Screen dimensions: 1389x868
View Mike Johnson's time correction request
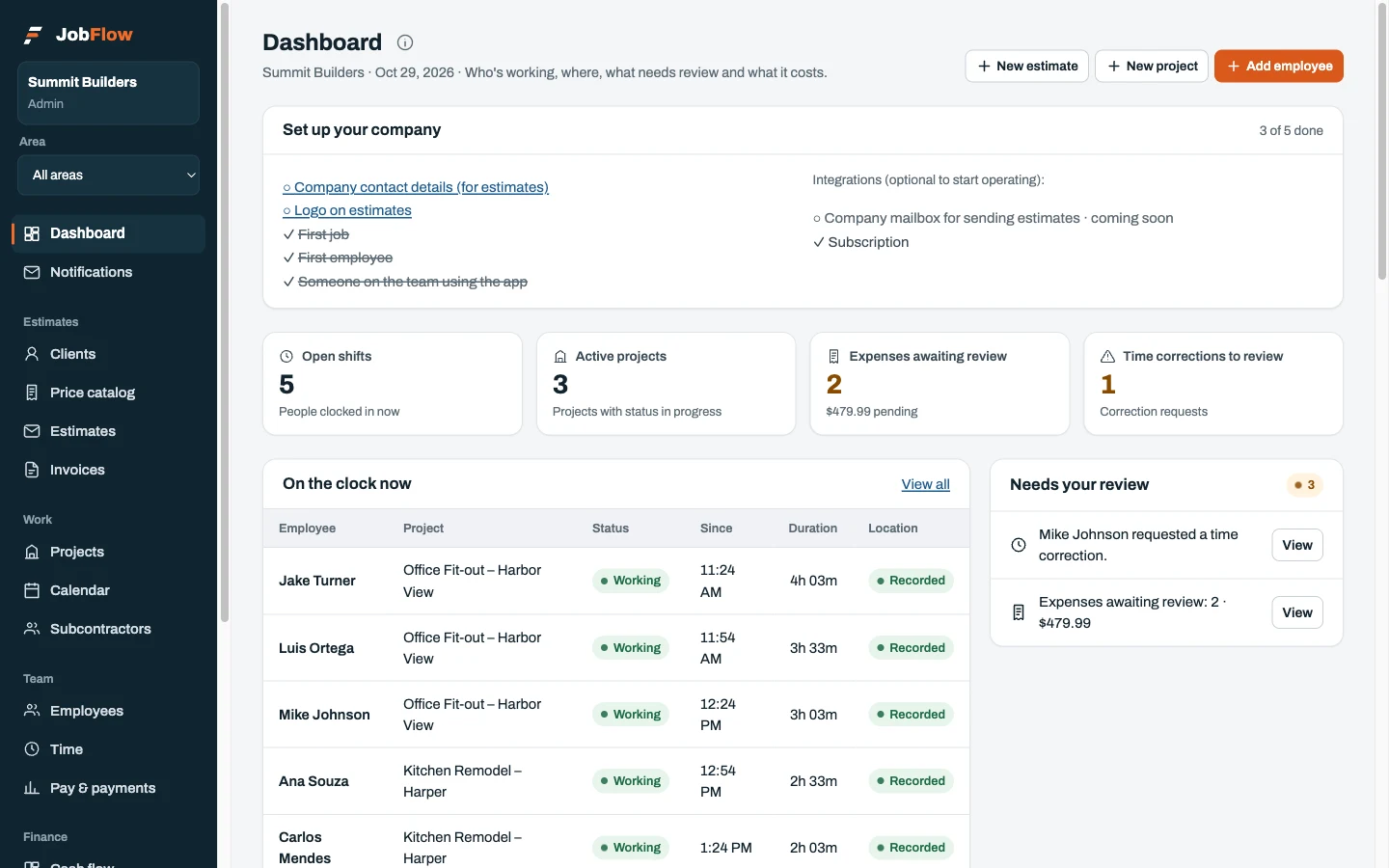(x=1297, y=545)
